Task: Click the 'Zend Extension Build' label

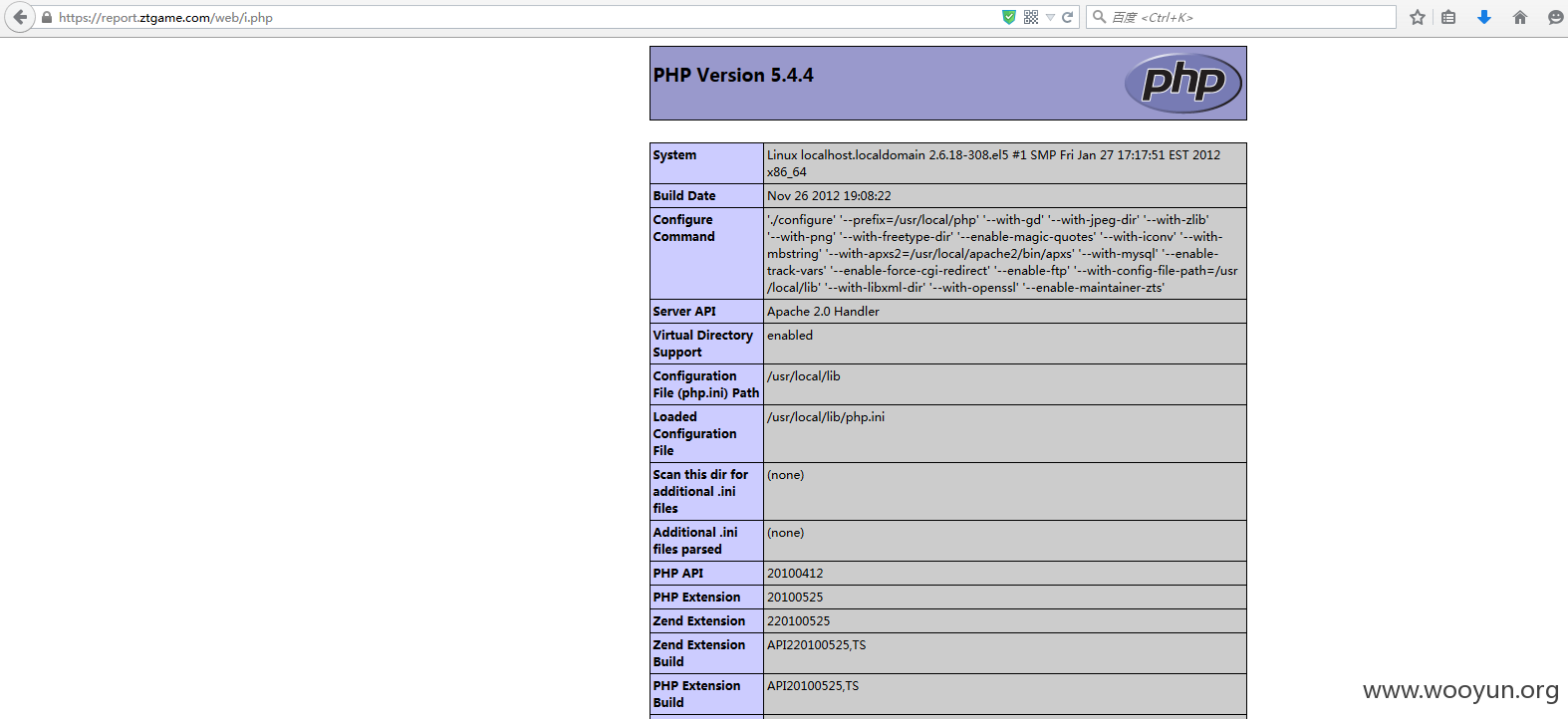Action: coord(699,653)
